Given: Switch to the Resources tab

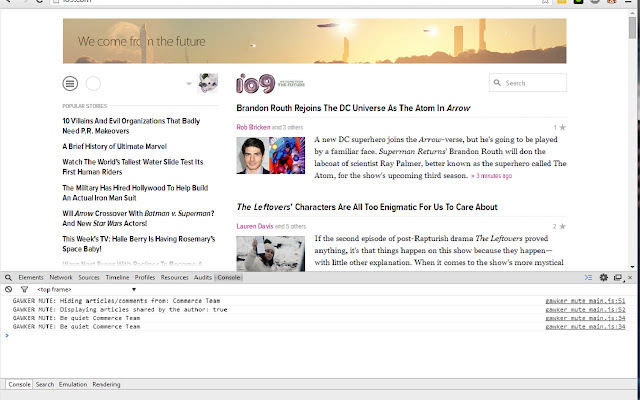Looking at the screenshot, I should (174, 278).
